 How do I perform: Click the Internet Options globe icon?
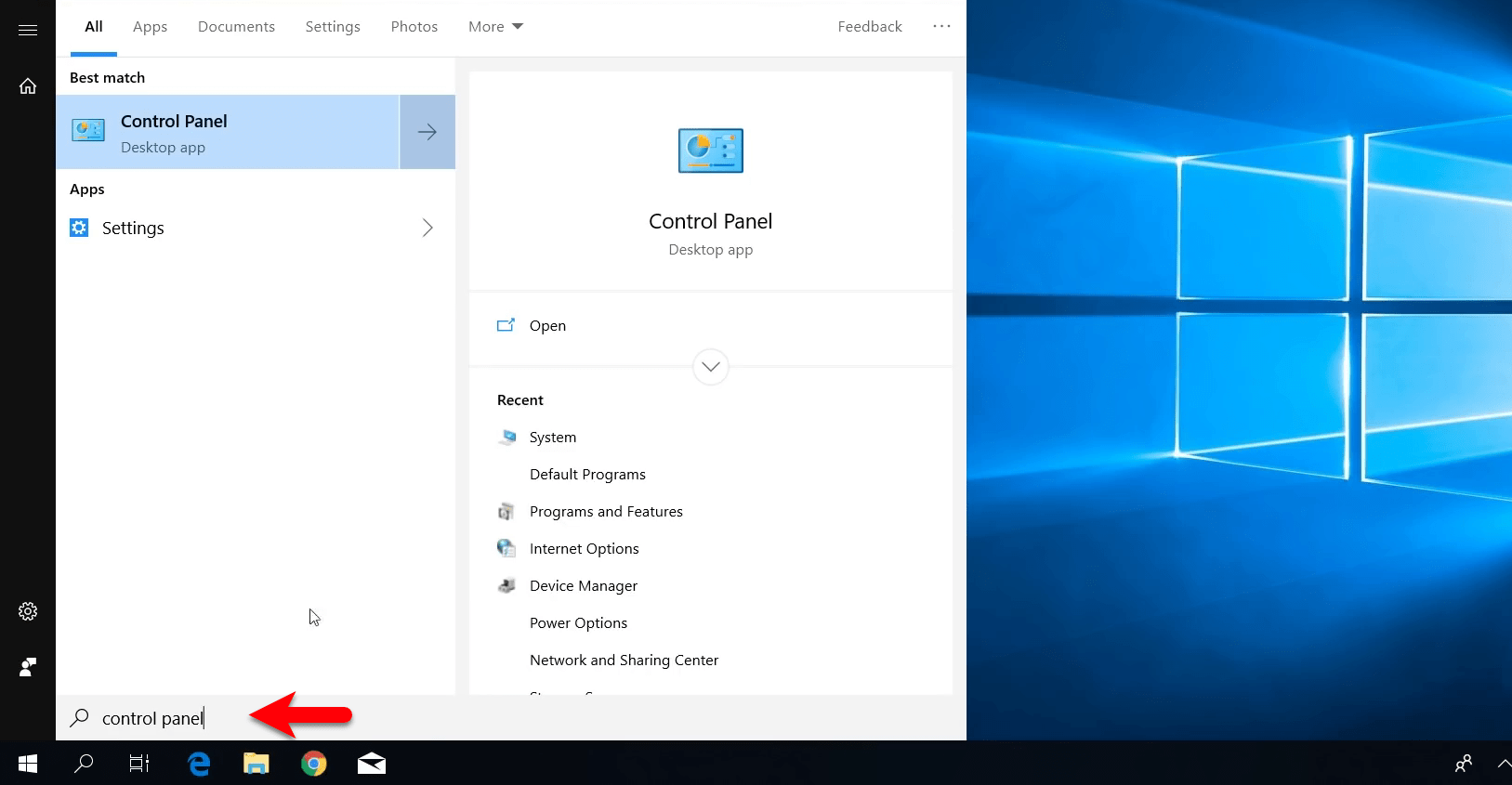click(x=506, y=548)
